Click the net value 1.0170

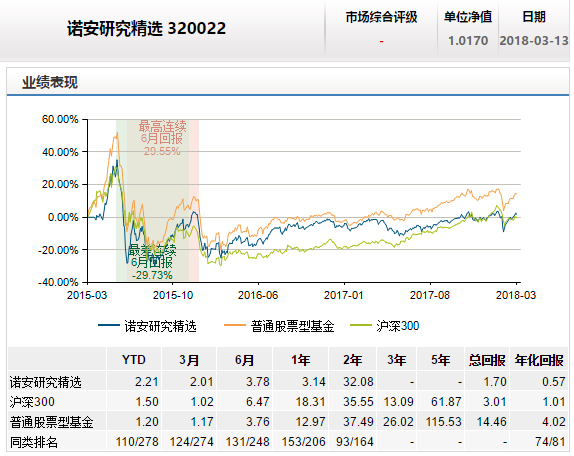[468, 41]
